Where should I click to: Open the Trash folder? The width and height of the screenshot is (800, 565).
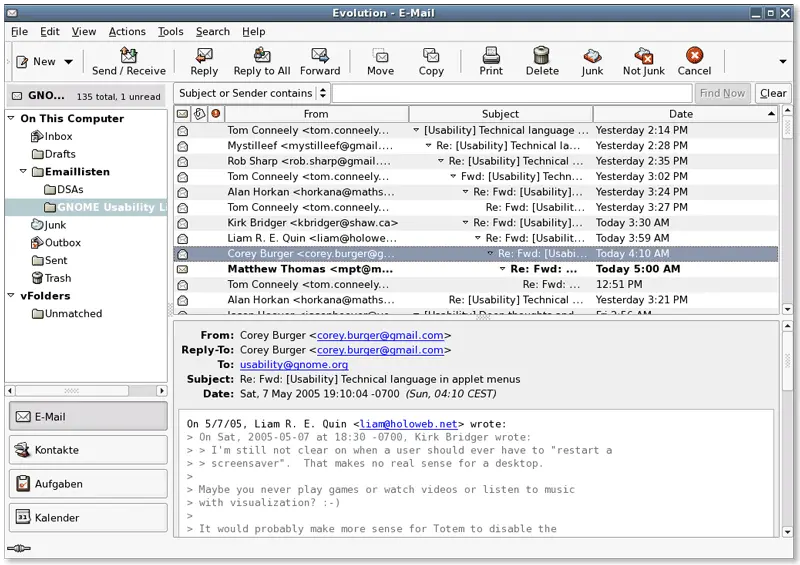coord(51,278)
